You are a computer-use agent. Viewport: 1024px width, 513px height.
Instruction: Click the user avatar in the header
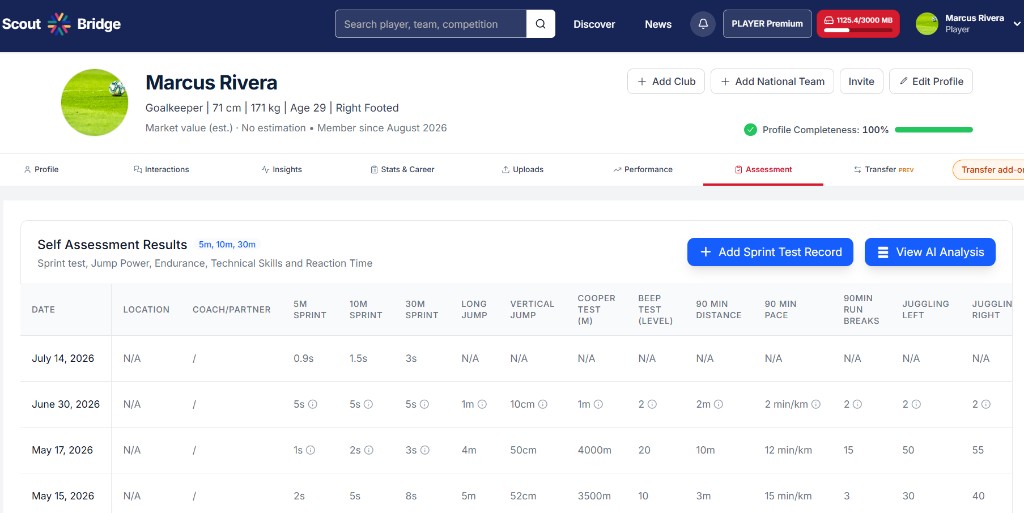click(x=927, y=24)
